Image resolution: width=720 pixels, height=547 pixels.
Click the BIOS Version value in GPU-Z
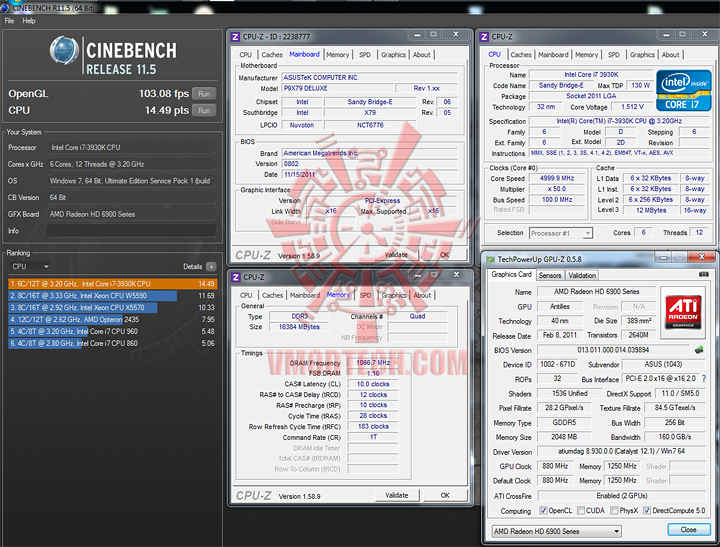click(x=613, y=350)
